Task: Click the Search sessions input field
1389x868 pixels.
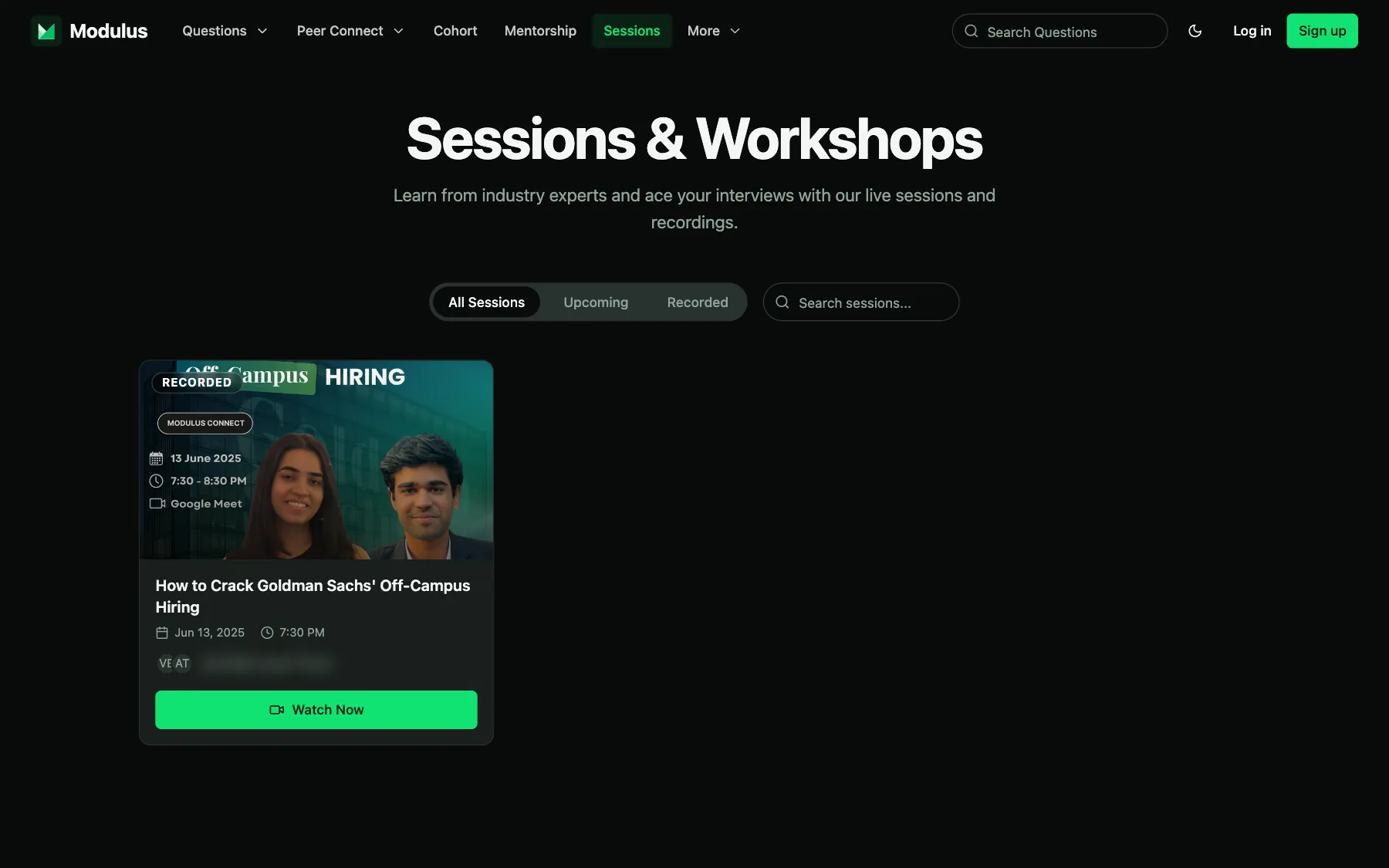Action: coord(861,302)
